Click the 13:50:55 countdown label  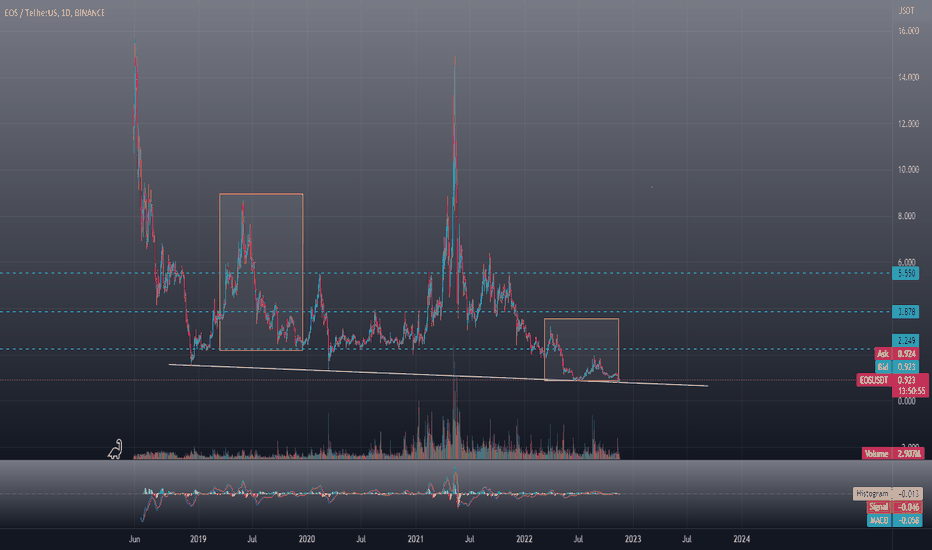click(x=910, y=391)
